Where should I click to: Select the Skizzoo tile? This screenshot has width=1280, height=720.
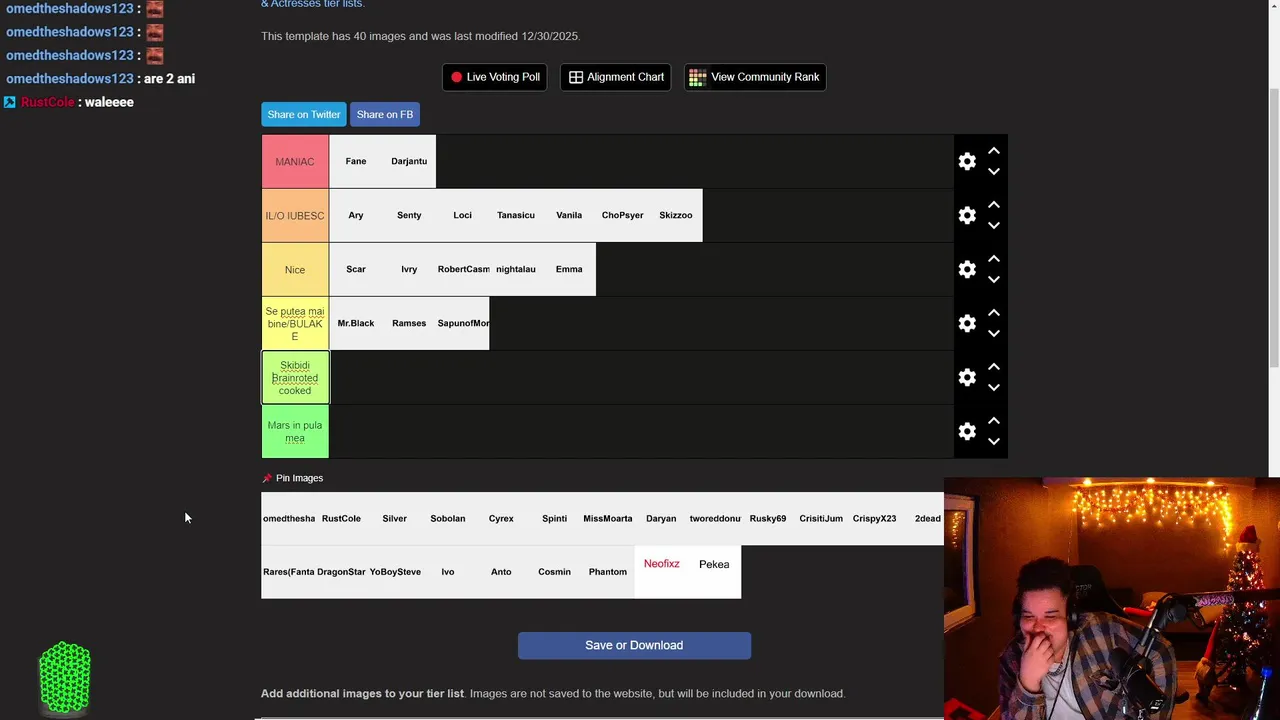point(676,215)
